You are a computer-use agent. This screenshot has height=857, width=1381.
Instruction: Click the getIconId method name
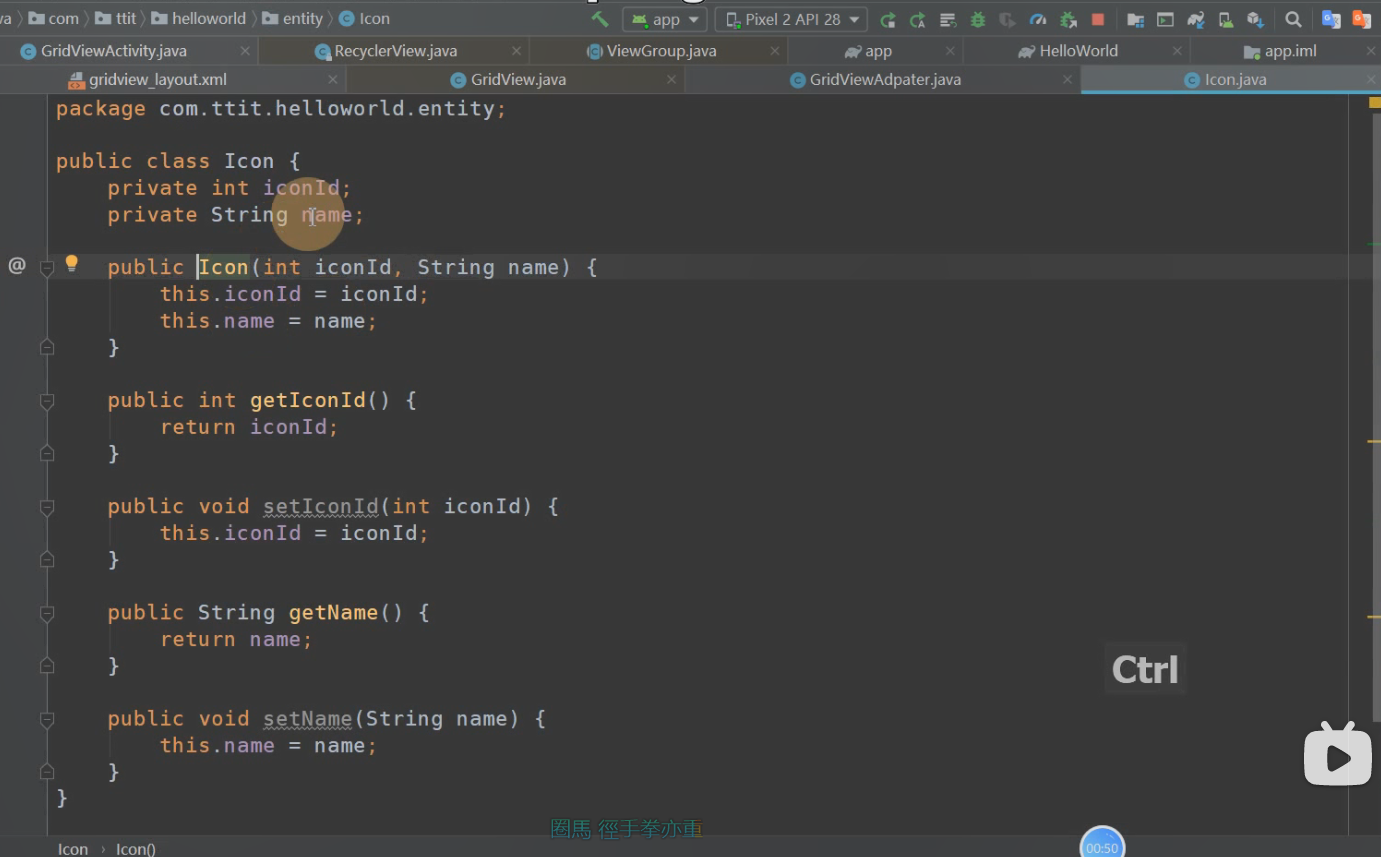[308, 400]
